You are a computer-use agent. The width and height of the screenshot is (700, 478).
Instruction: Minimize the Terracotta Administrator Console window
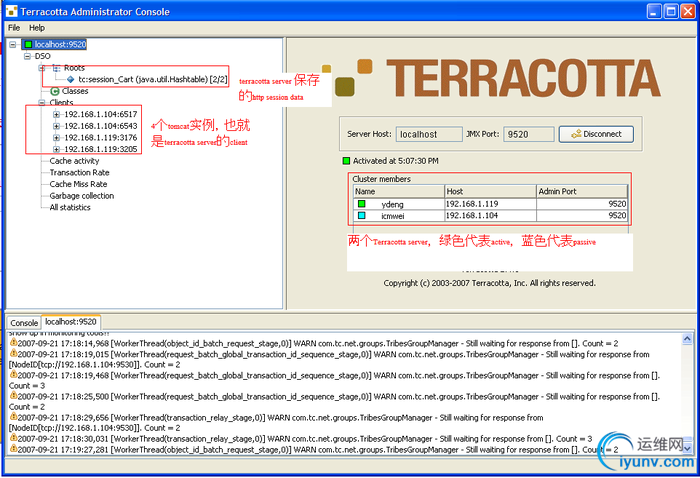[654, 11]
